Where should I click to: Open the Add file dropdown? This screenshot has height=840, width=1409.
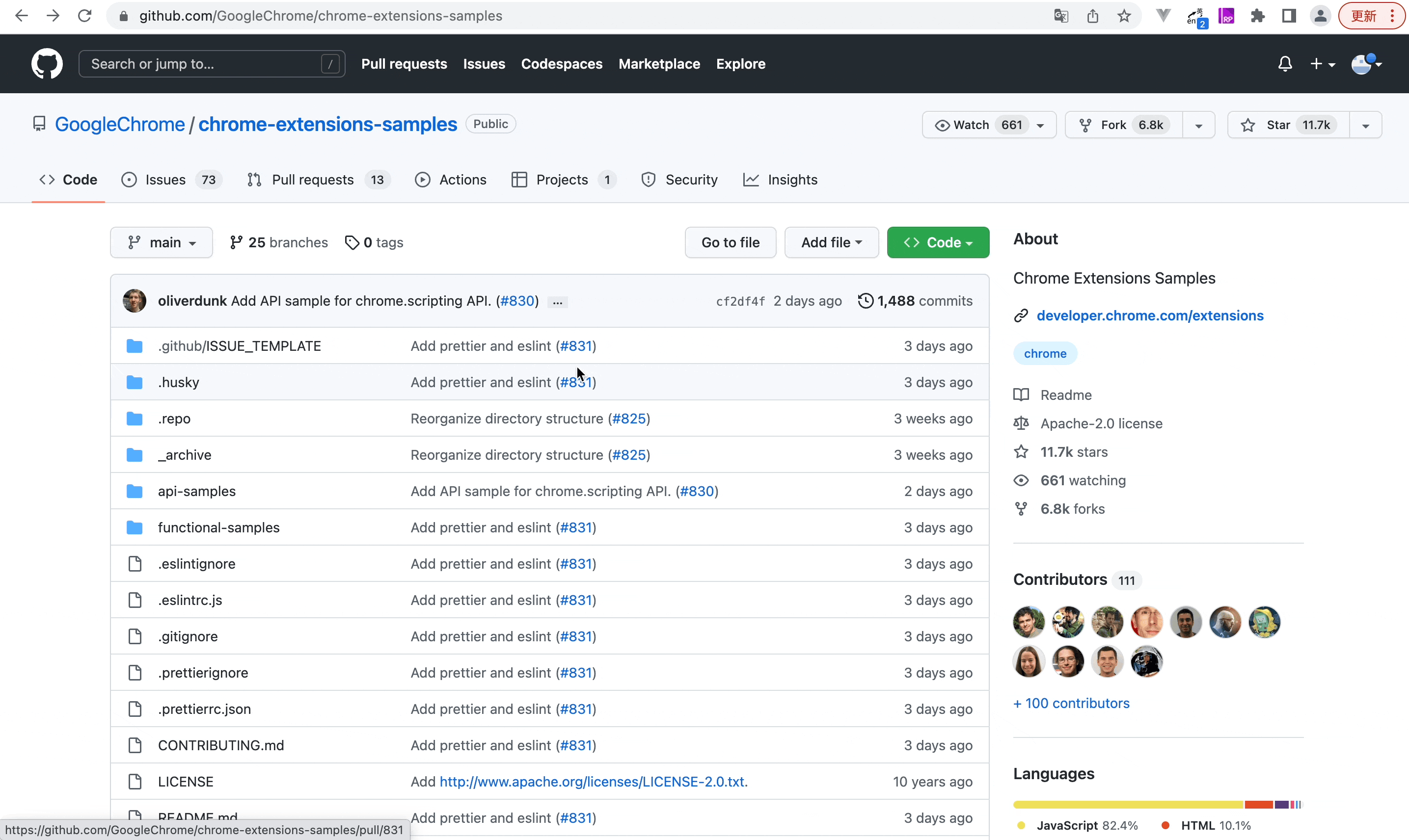[831, 242]
